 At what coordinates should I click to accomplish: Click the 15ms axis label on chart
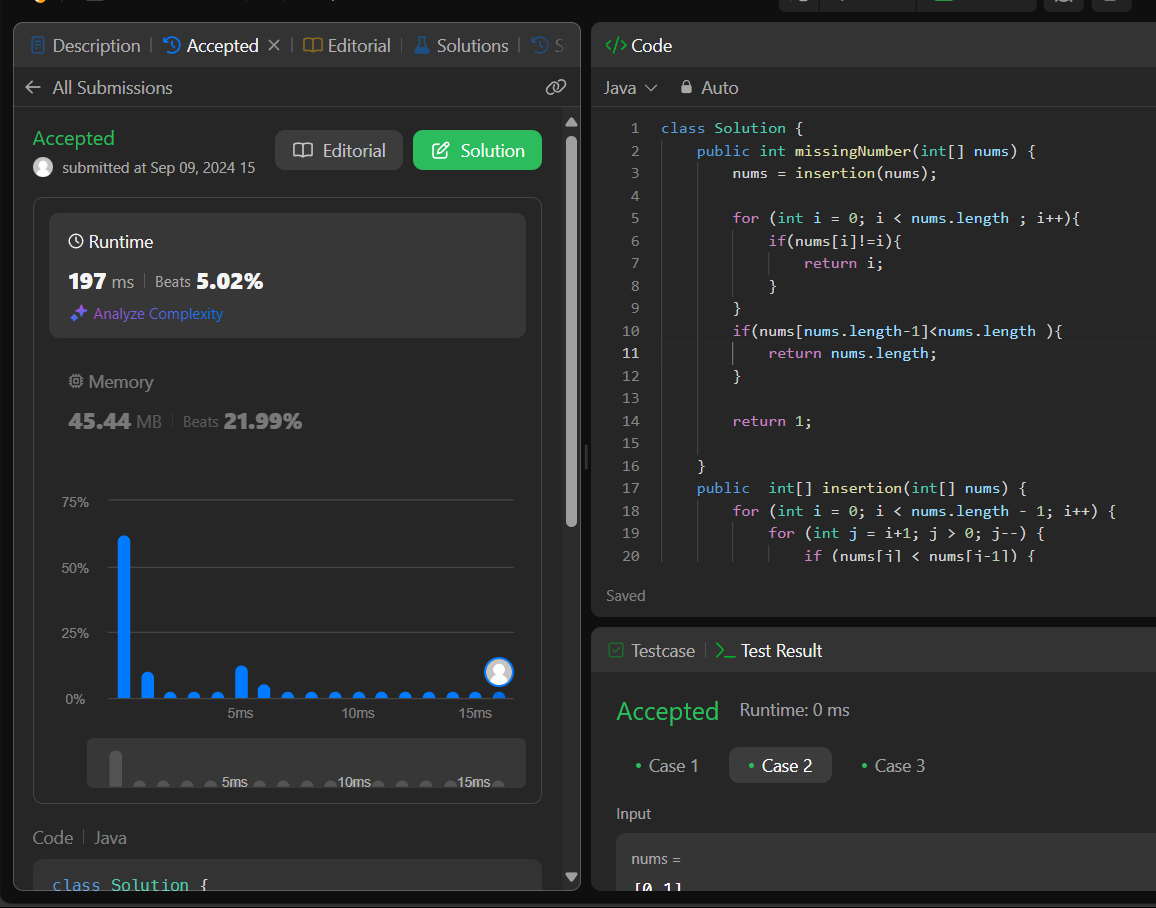click(476, 713)
